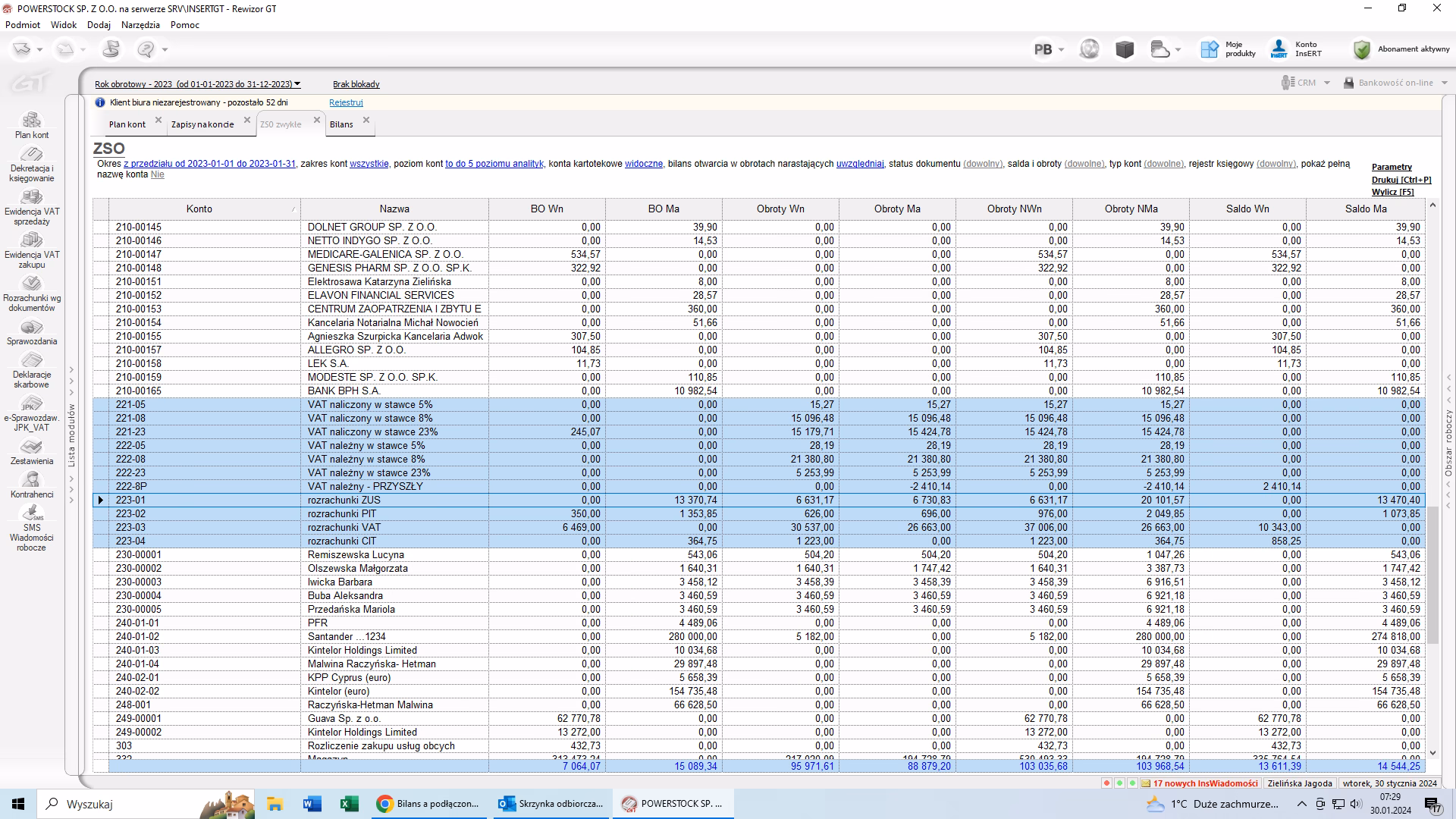The height and width of the screenshot is (819, 1456).
Task: Click the Brak blokady link
Action: (356, 84)
